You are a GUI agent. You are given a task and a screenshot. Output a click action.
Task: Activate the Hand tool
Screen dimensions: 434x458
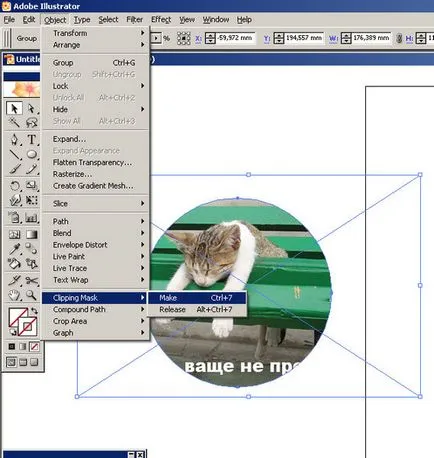(x=14, y=295)
